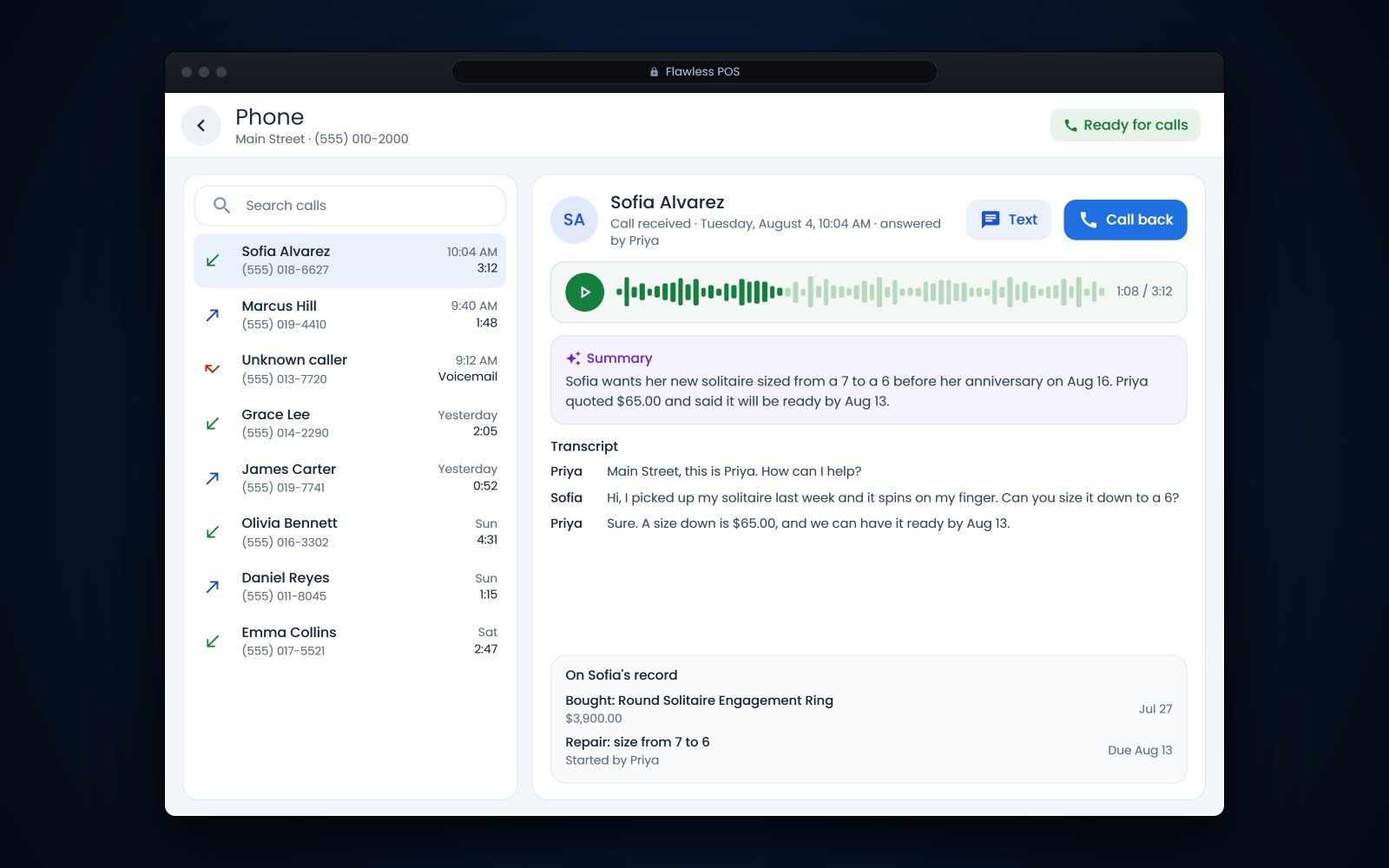This screenshot has height=868, width=1389.
Task: Select Daniel Reyes in the call list
Action: click(x=350, y=587)
